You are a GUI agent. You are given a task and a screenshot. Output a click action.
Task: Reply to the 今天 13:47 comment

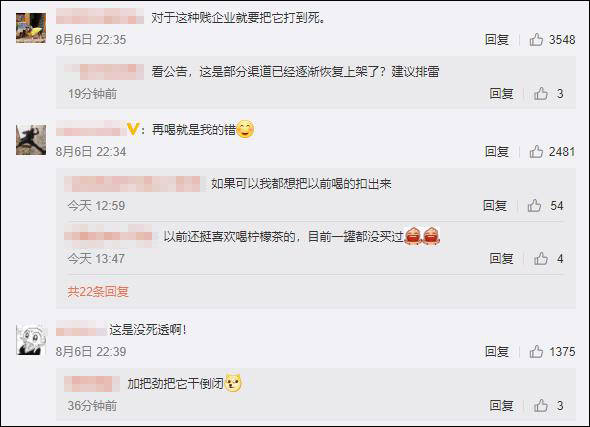pyautogui.click(x=501, y=258)
